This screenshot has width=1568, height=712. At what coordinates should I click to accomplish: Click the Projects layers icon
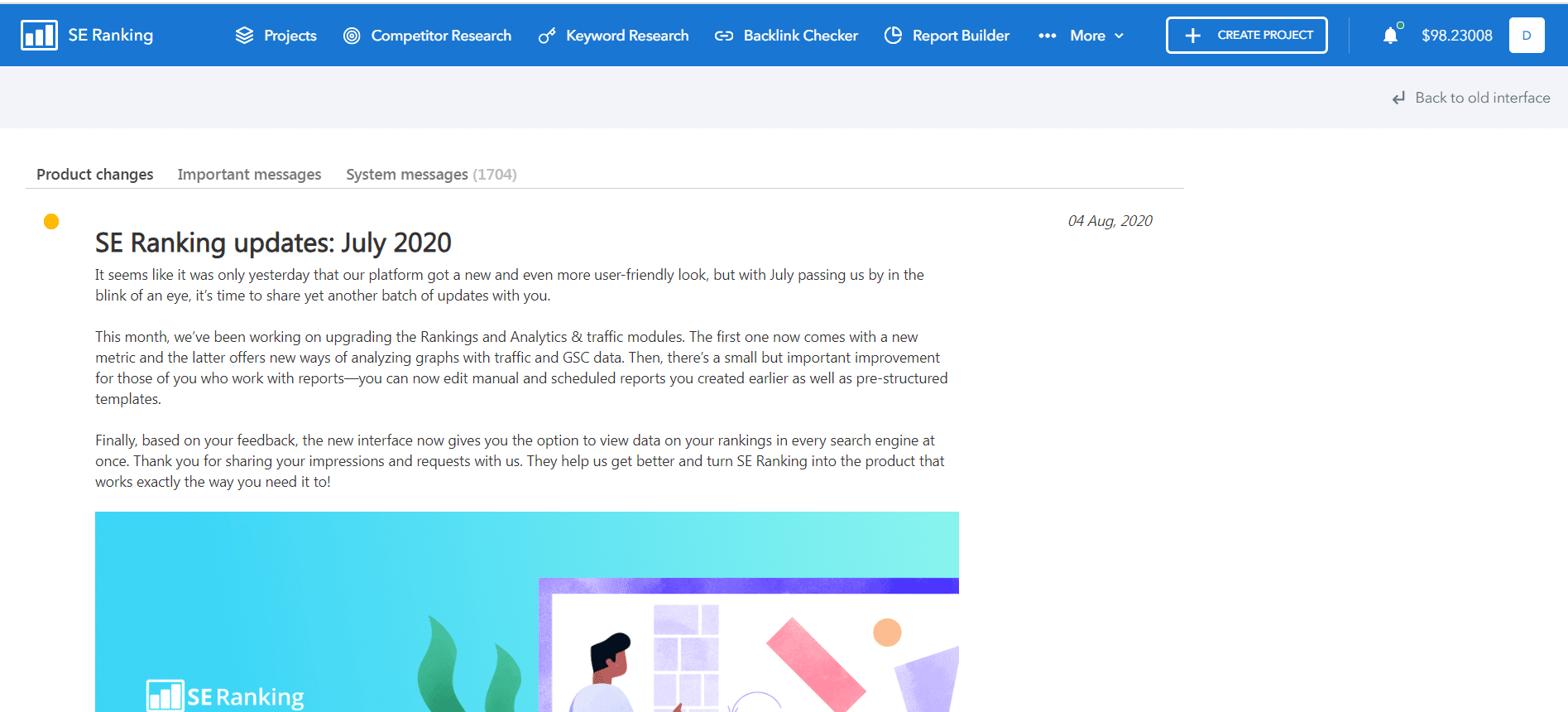click(x=244, y=36)
